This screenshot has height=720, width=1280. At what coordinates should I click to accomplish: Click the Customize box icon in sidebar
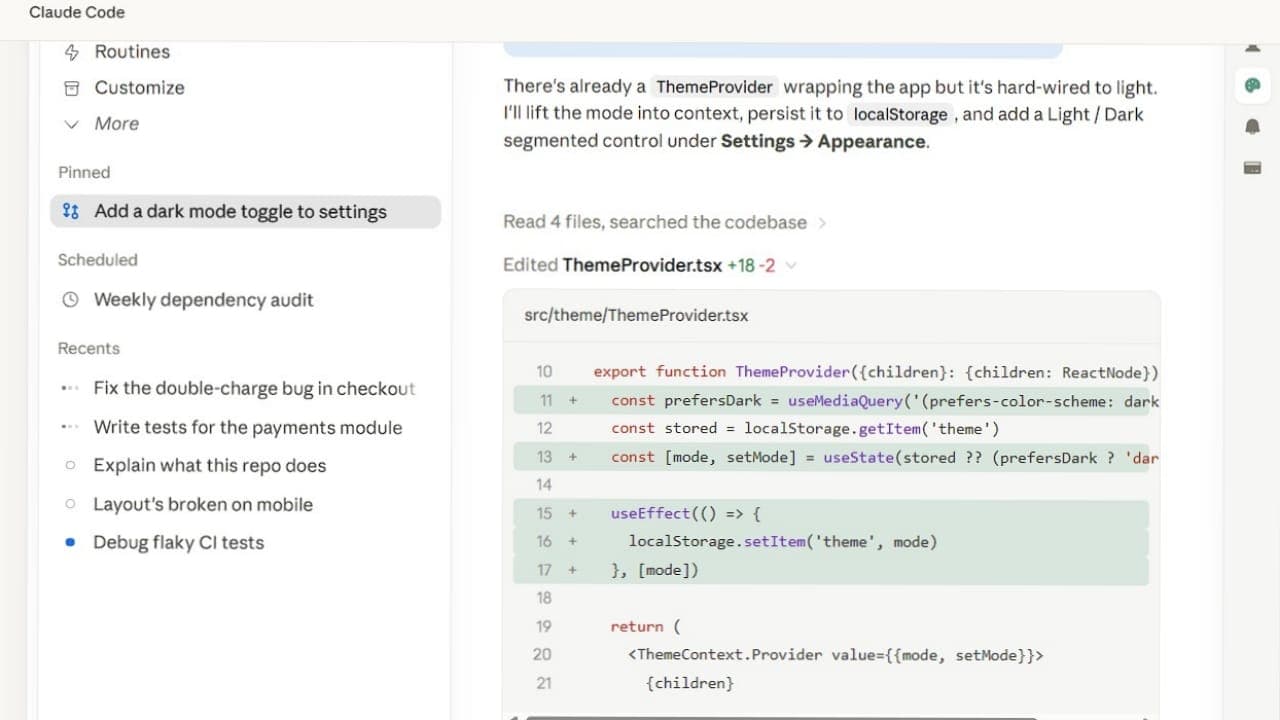coord(71,88)
